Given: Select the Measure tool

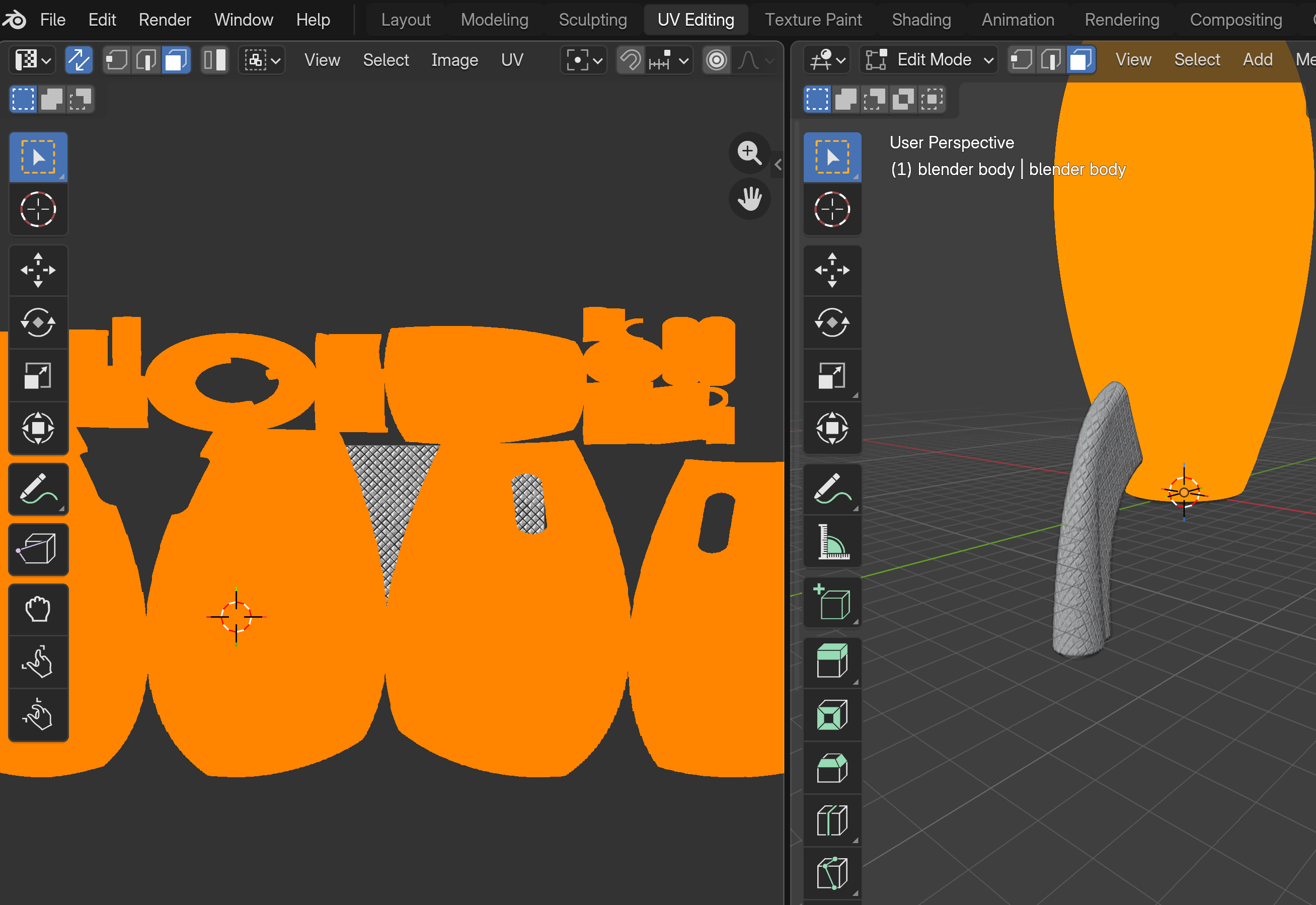Looking at the screenshot, I should click(x=832, y=541).
